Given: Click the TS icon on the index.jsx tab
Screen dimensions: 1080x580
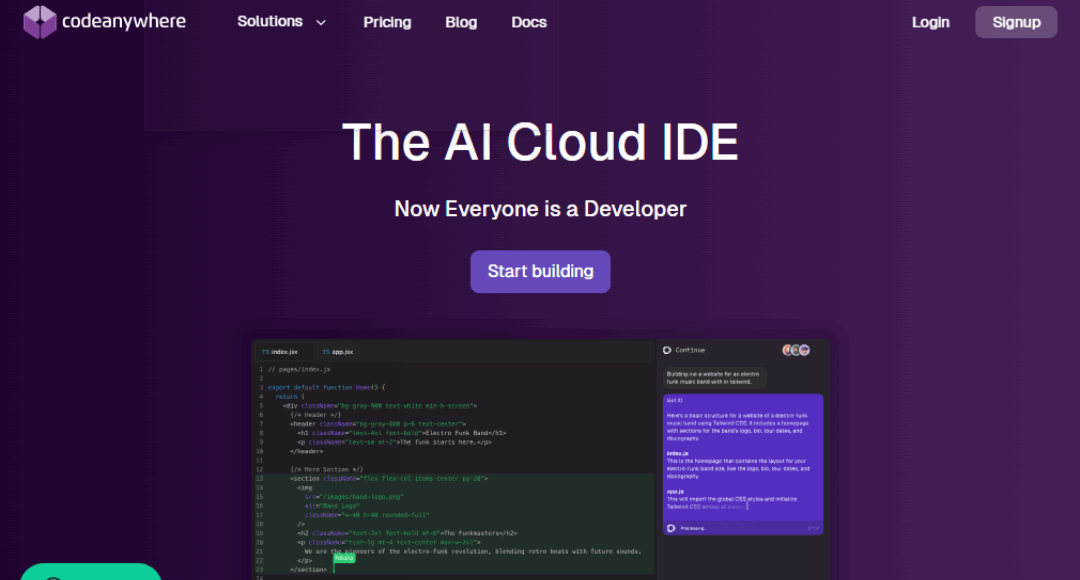Looking at the screenshot, I should tap(266, 351).
